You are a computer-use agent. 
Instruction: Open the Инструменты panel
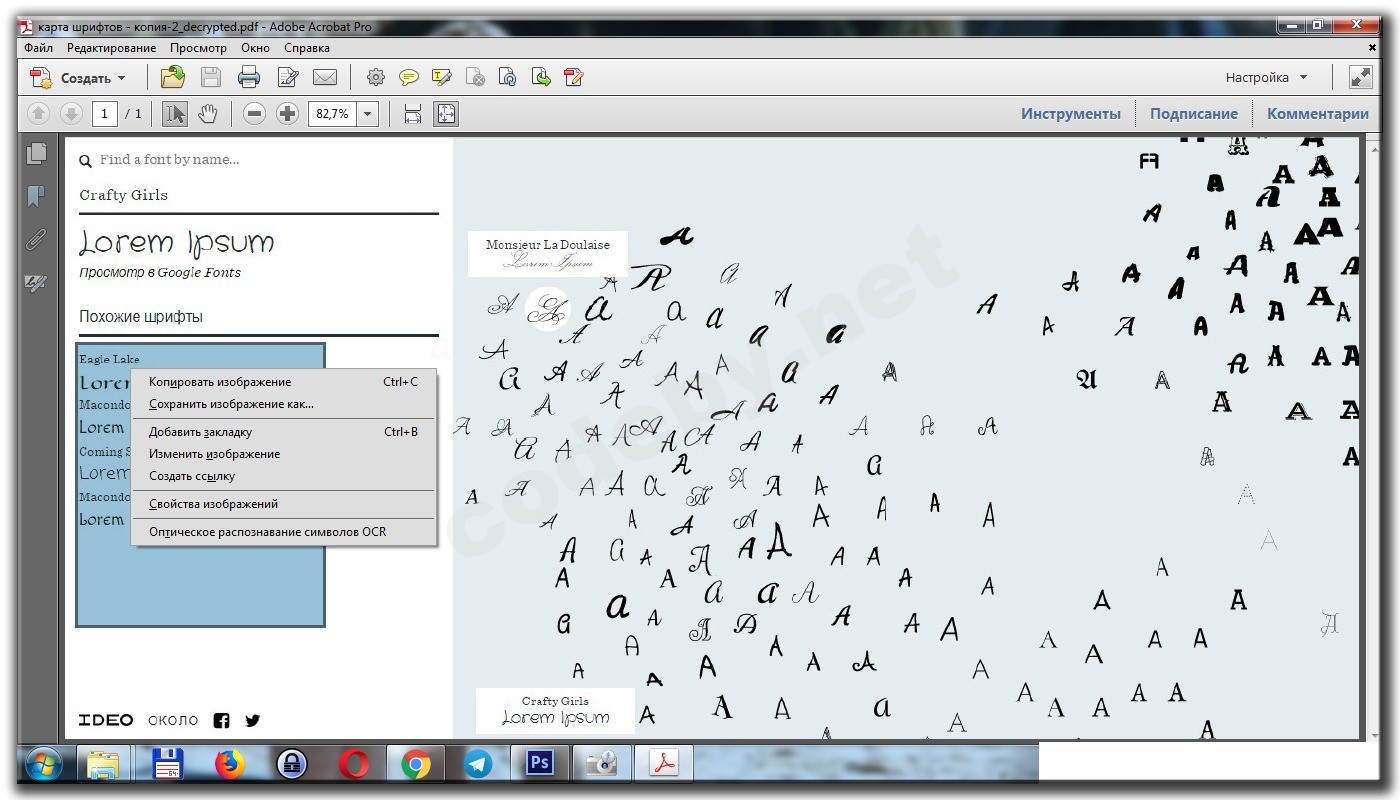[1070, 114]
